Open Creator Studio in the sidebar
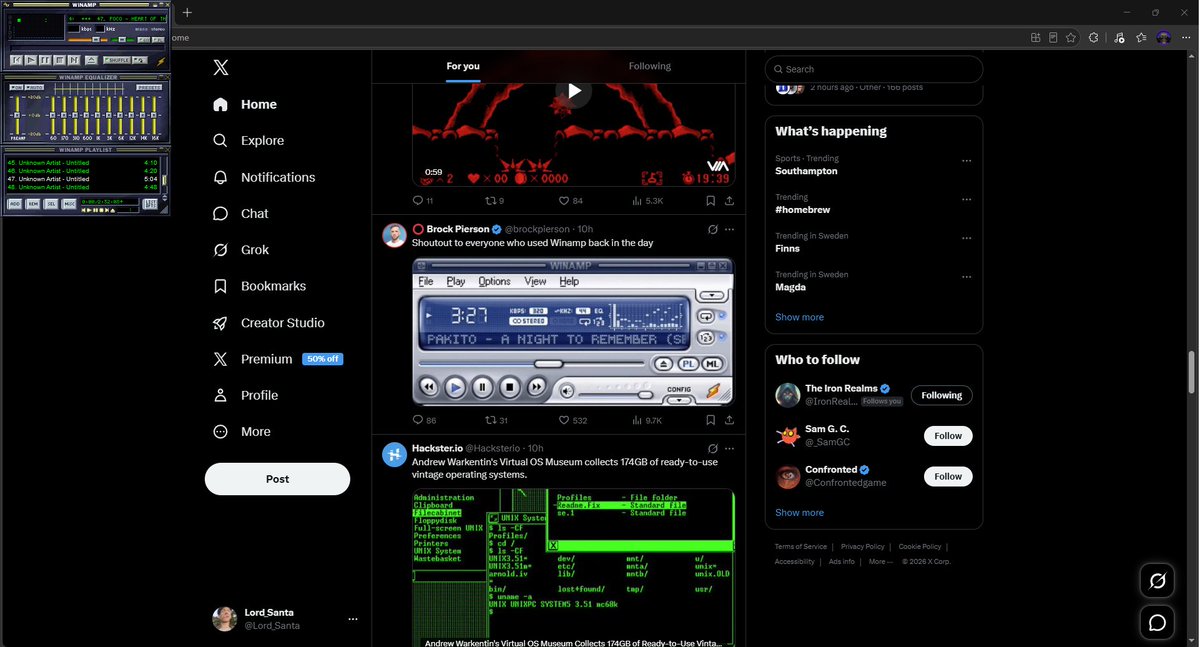 (268, 323)
